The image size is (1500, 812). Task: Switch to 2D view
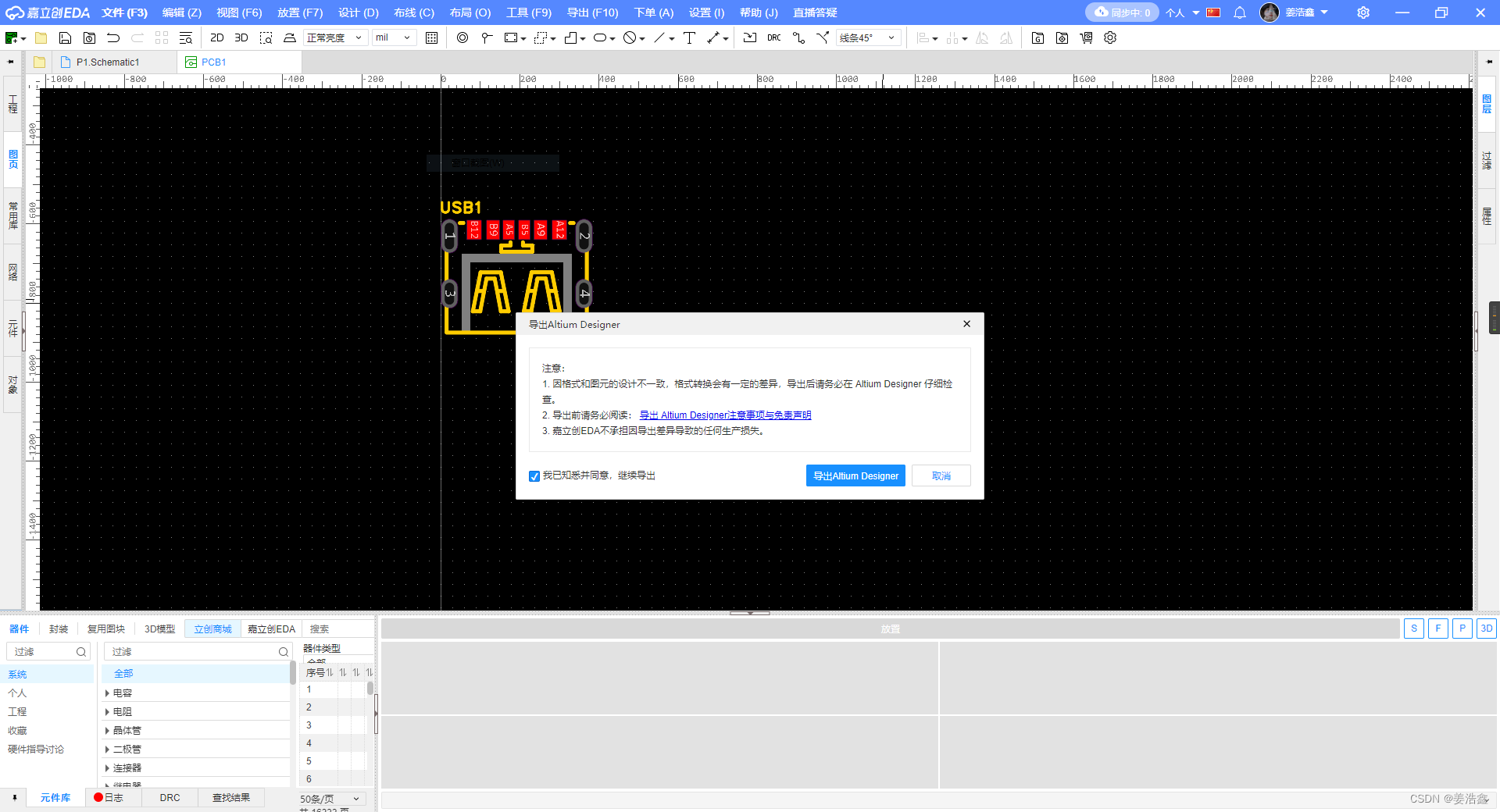tap(216, 37)
